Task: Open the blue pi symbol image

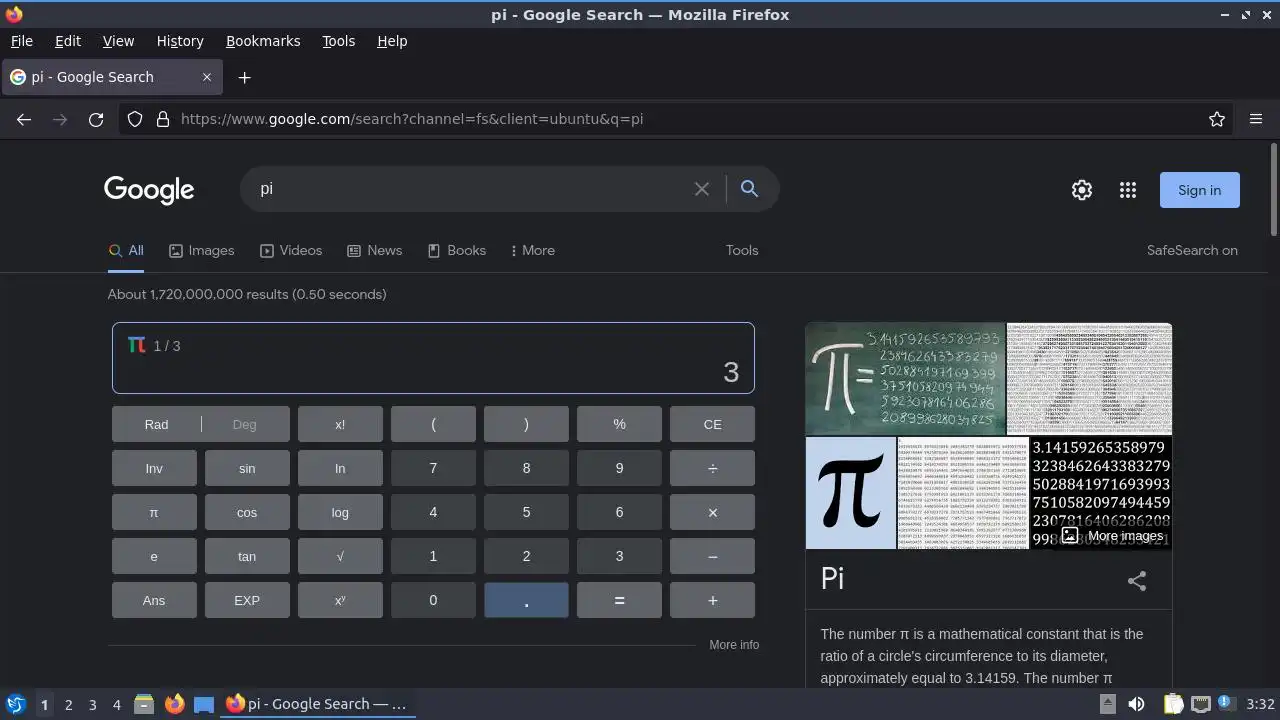Action: [851, 492]
